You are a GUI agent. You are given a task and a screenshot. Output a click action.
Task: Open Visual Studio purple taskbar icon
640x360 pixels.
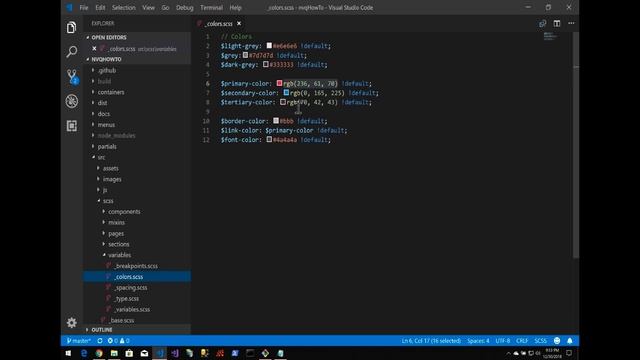tap(175, 353)
